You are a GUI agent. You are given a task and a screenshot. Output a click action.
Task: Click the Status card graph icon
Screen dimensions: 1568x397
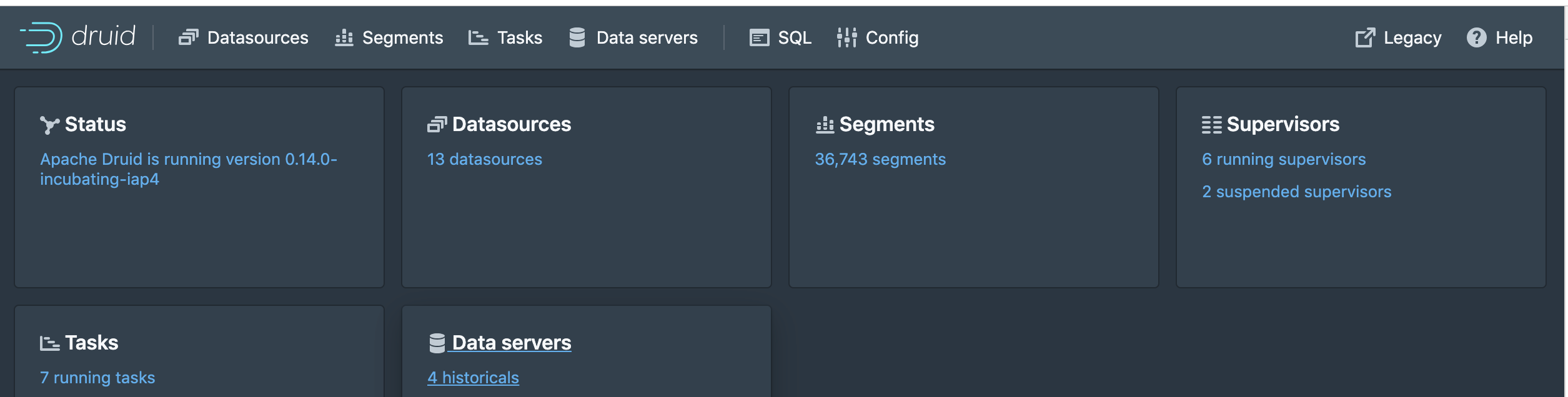tap(49, 125)
